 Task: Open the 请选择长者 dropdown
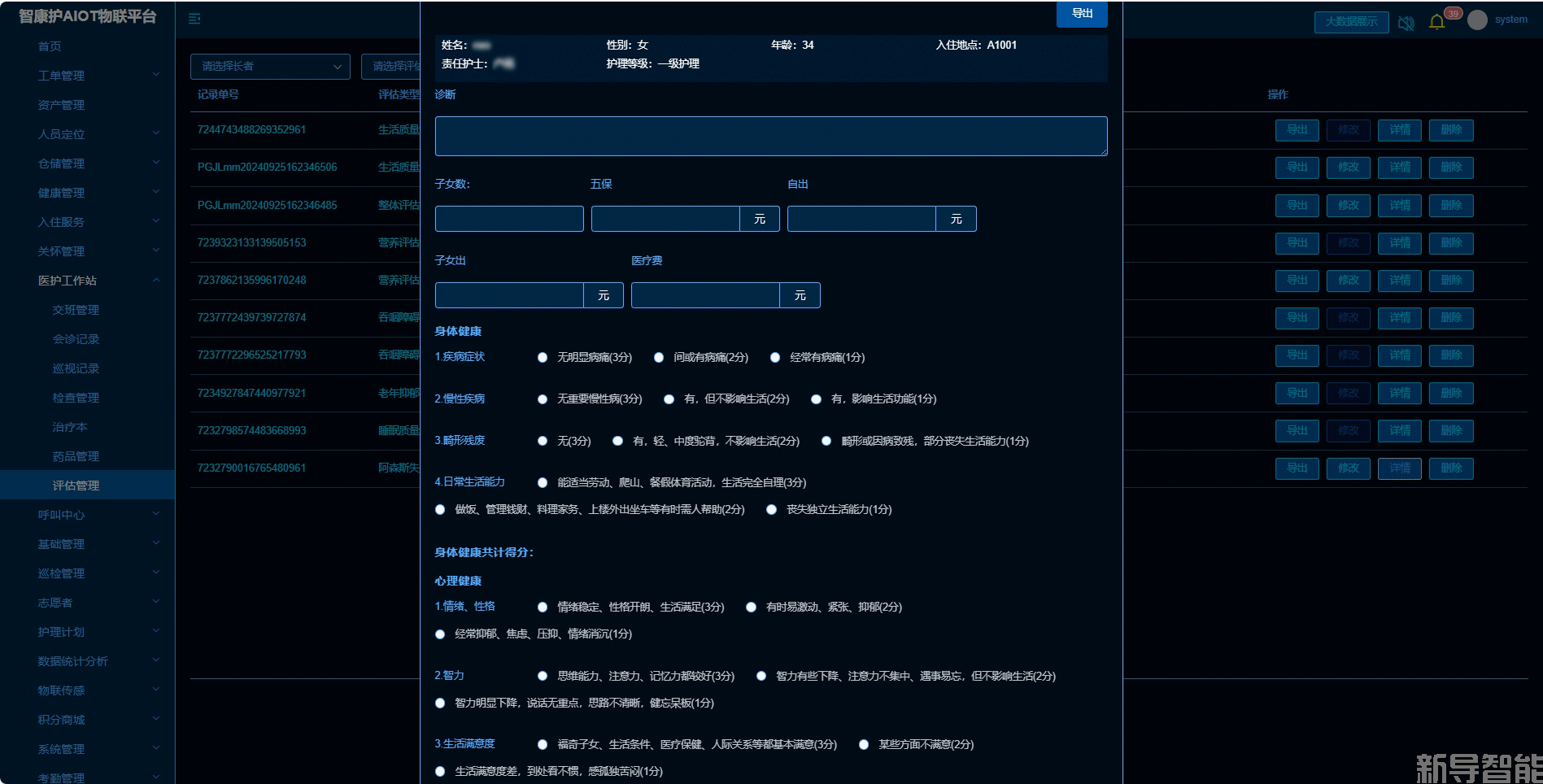coord(270,67)
